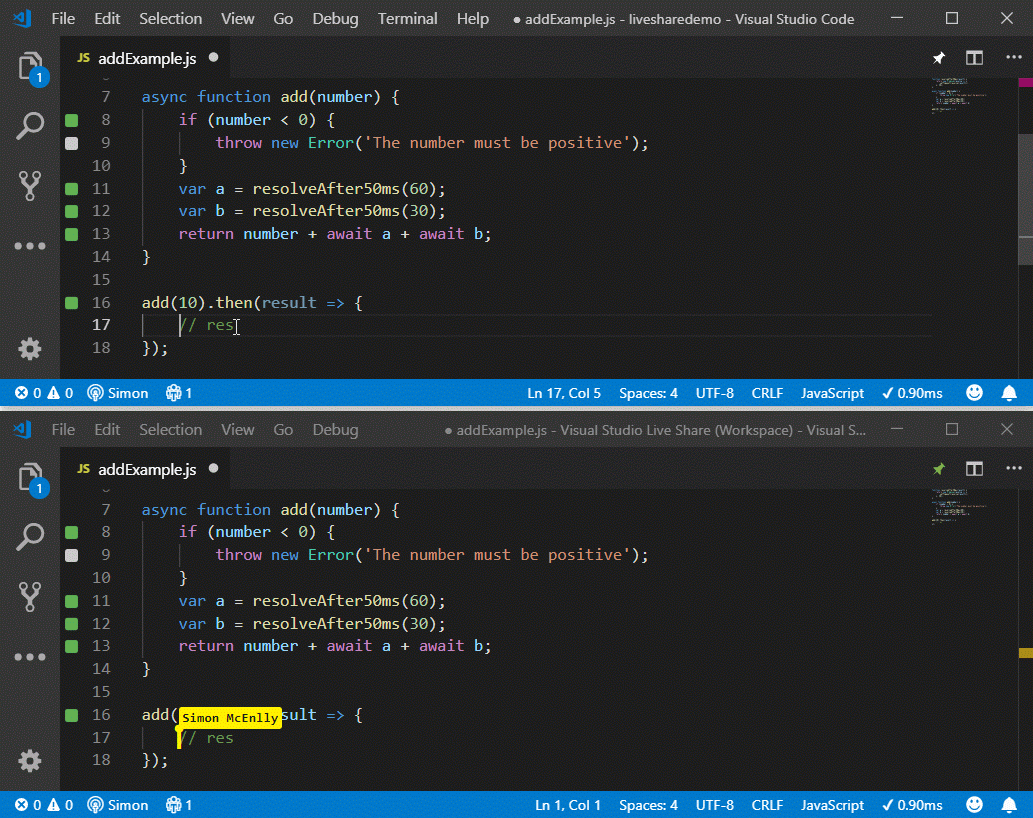This screenshot has width=1033, height=818.
Task: Split the editor using the split icon
Action: (x=974, y=58)
